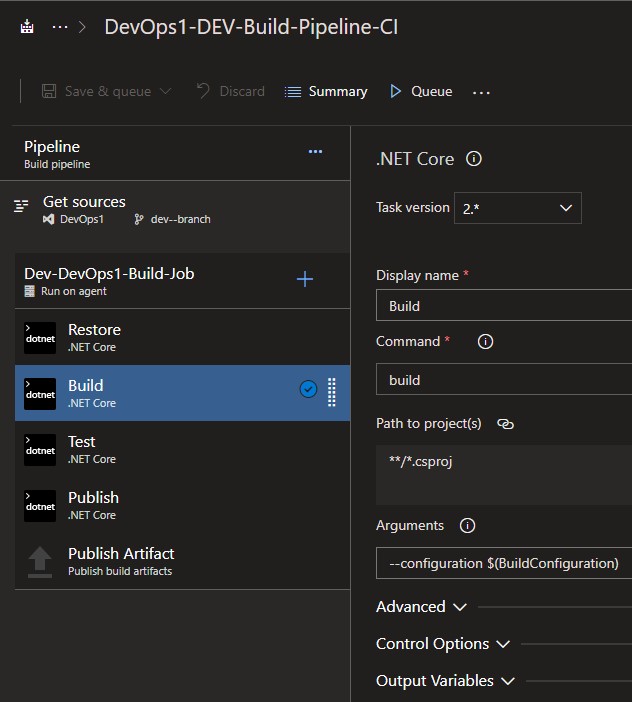Expand the Control Options section
Viewport: 632px width, 702px height.
point(443,644)
